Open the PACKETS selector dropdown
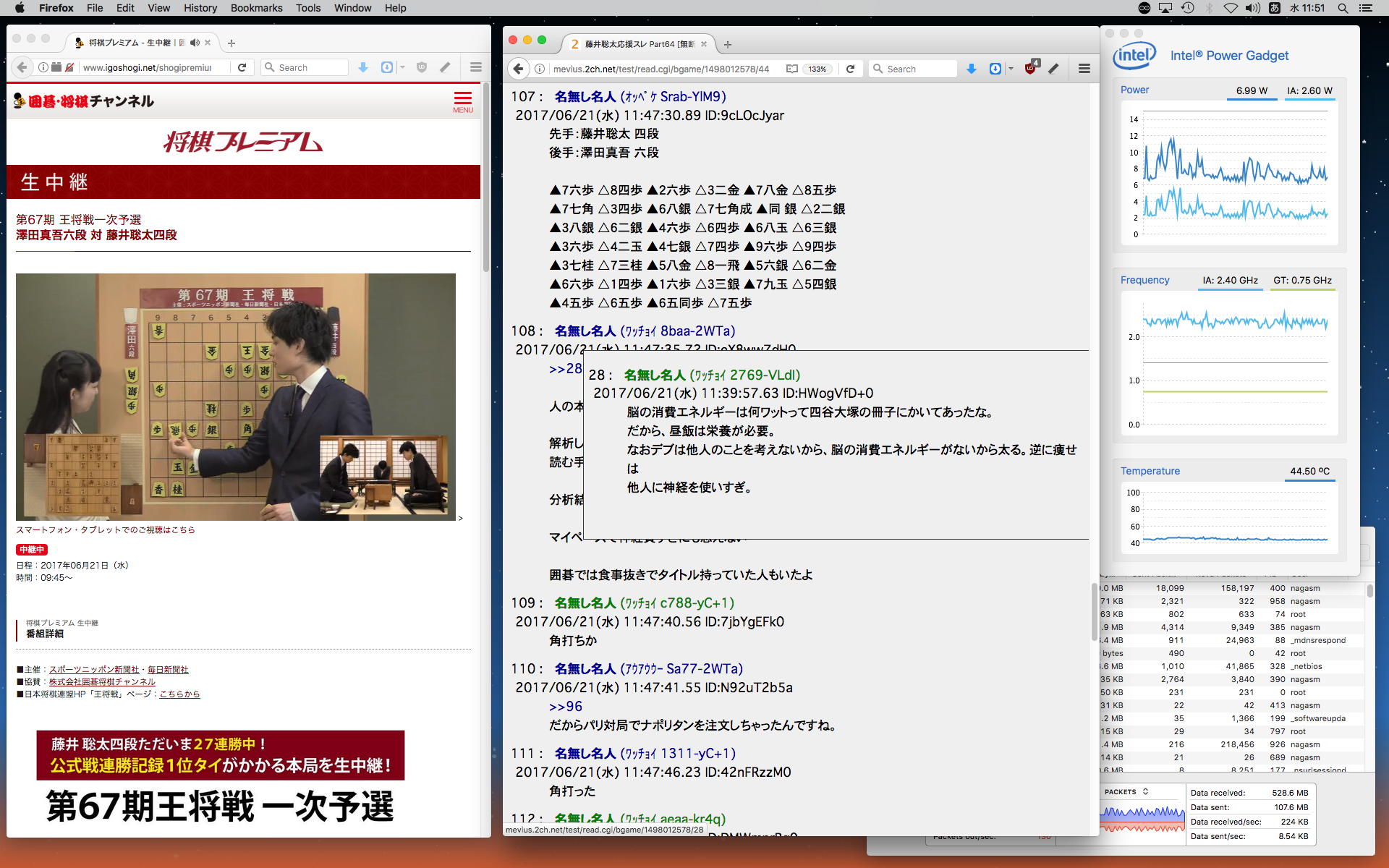Screen dimensions: 1389x868 (1126, 792)
